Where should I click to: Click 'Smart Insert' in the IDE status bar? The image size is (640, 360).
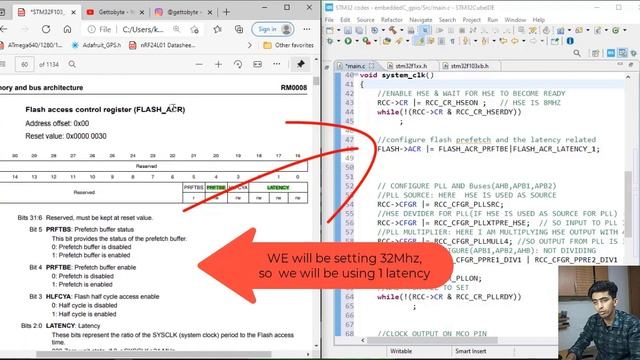471,351
